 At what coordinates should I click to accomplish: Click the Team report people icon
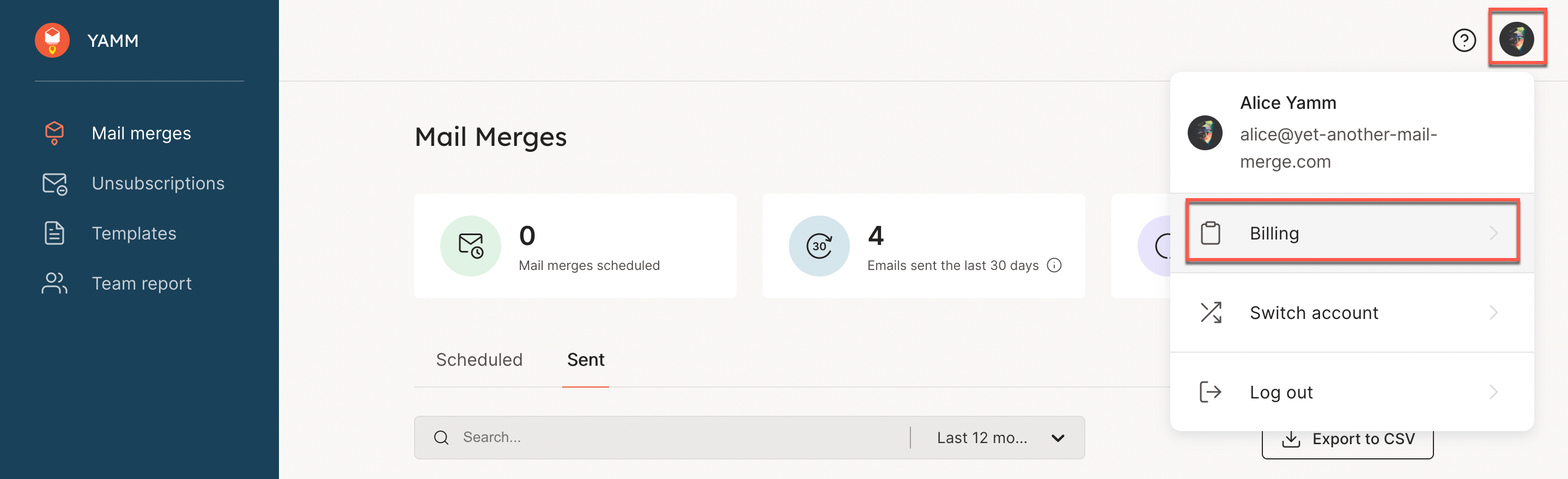click(54, 283)
